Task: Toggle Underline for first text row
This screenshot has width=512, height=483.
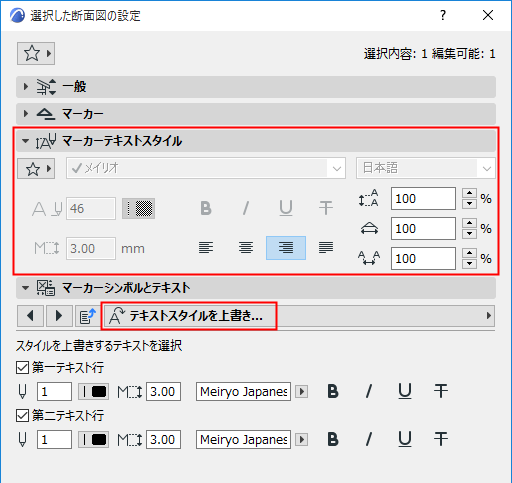Action: pyautogui.click(x=405, y=391)
